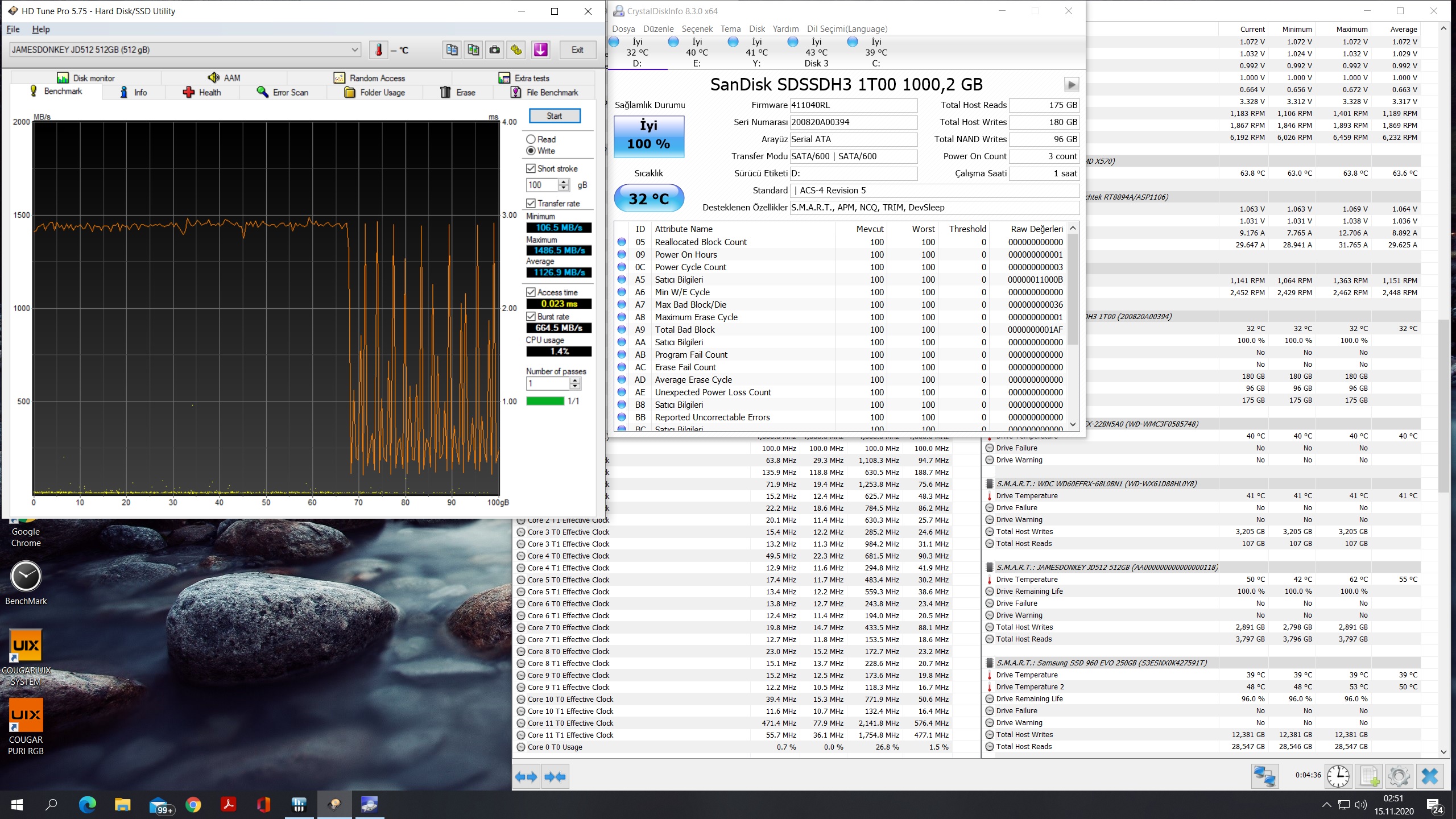Click the copy text to clipboard icon
The image size is (1456, 819).
coord(452,50)
